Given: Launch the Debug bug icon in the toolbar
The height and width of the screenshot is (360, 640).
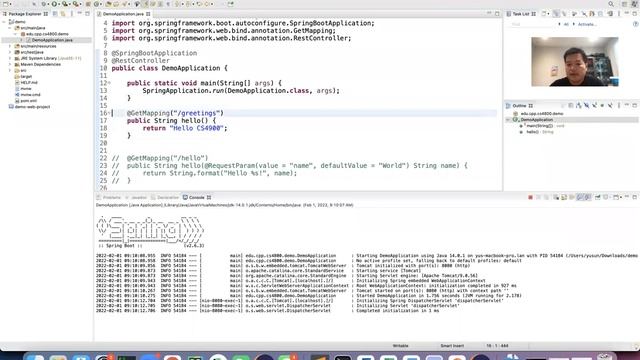Looking at the screenshot, I should pos(44,4).
